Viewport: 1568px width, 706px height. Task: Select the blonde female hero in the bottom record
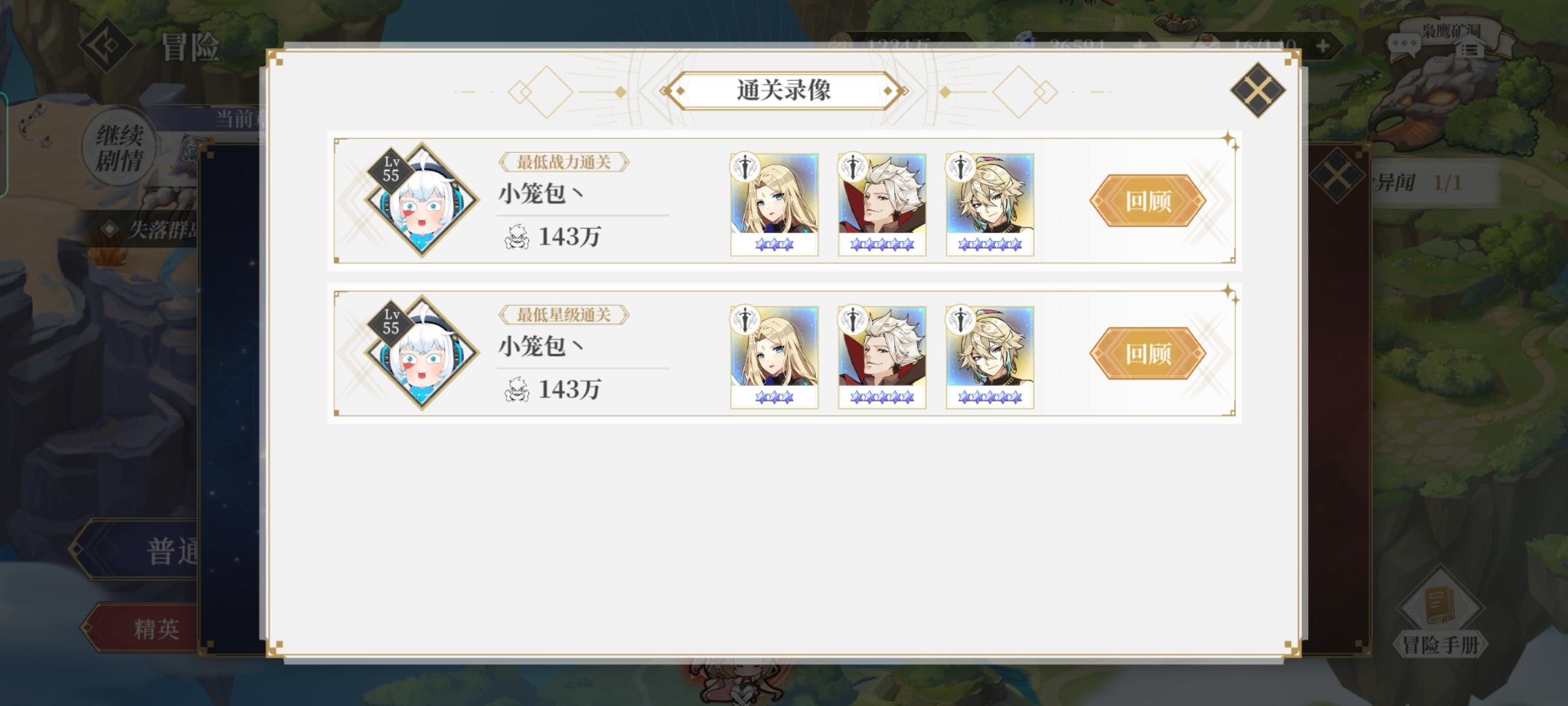point(774,358)
